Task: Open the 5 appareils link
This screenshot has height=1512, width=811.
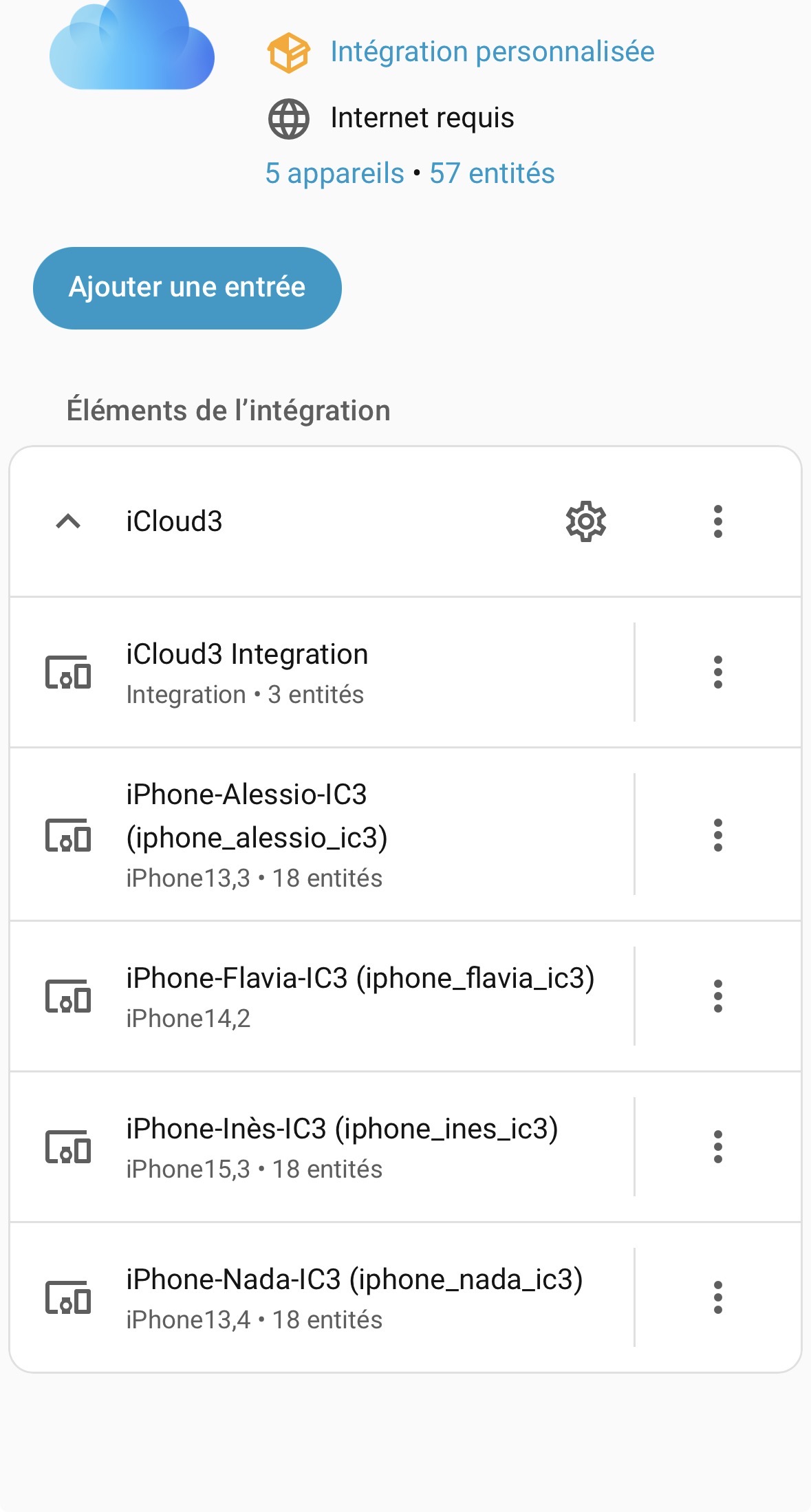Action: [x=334, y=173]
